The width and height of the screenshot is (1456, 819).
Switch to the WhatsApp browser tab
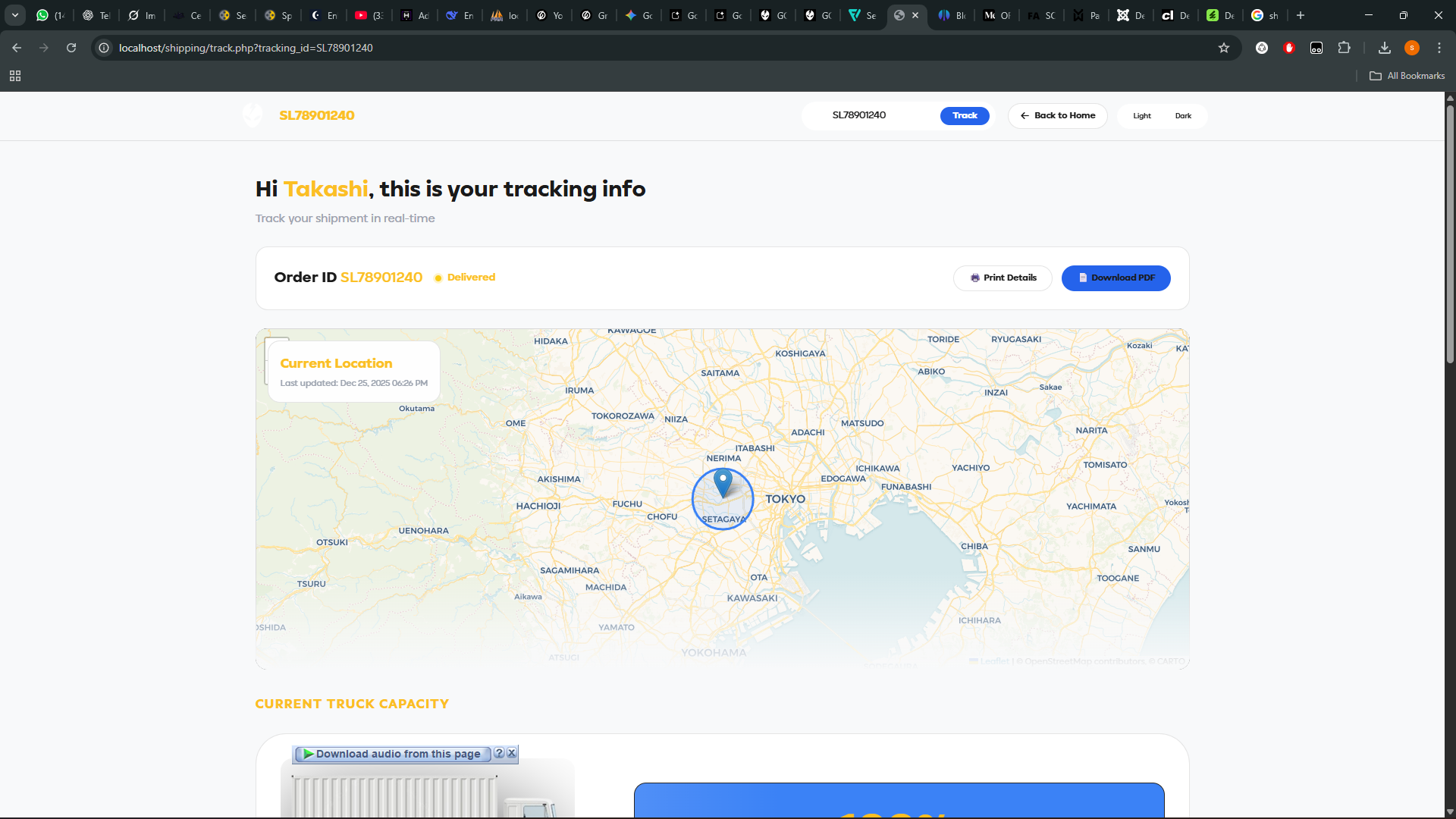(x=50, y=15)
